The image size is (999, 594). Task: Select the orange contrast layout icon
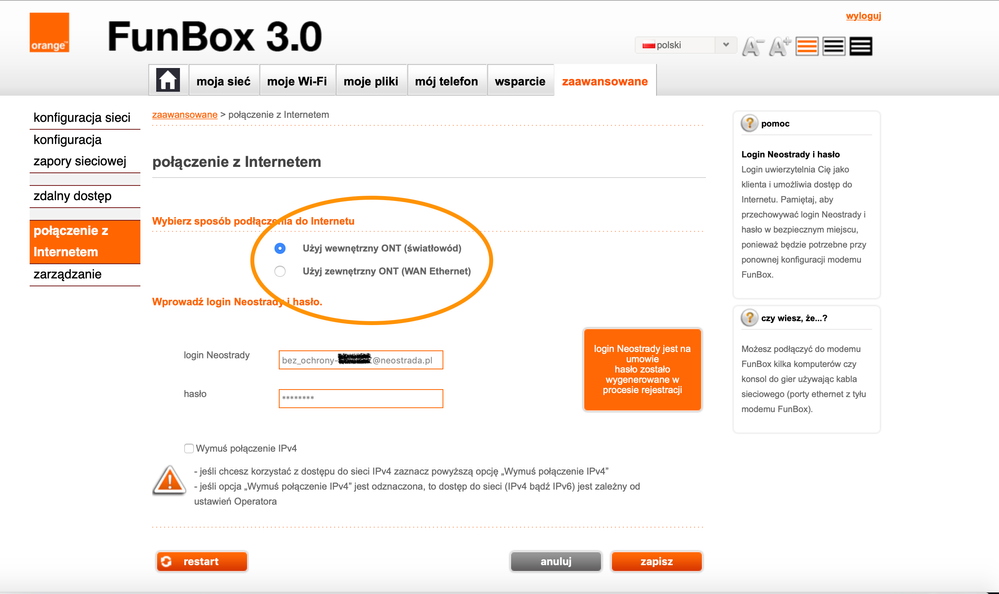click(807, 47)
